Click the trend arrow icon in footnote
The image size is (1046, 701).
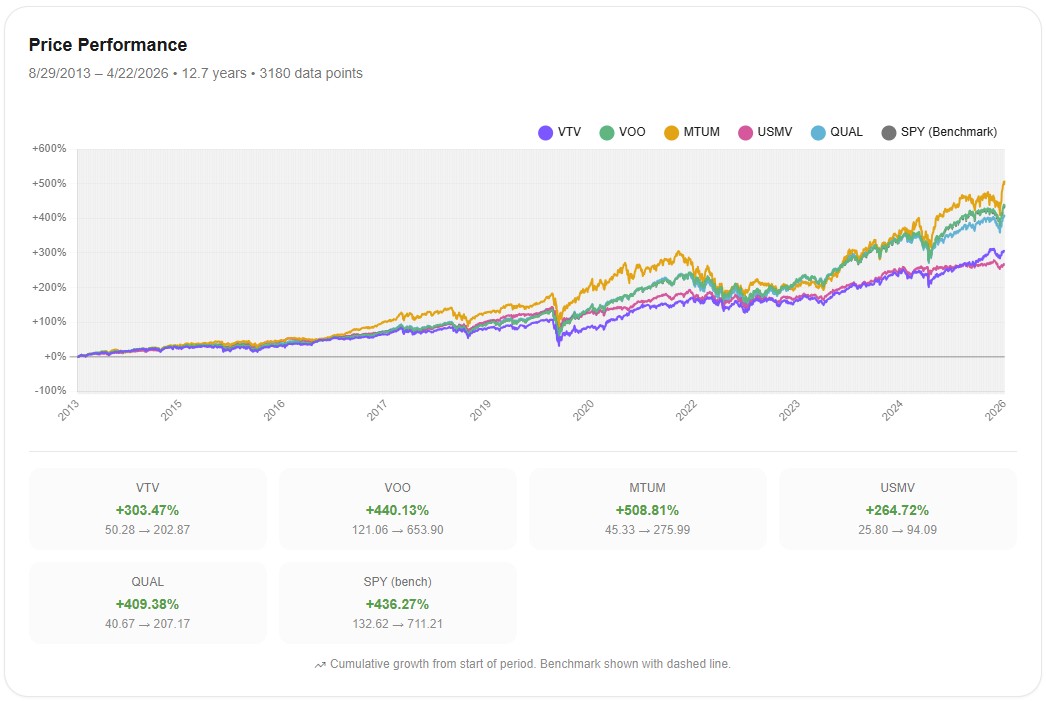point(320,664)
